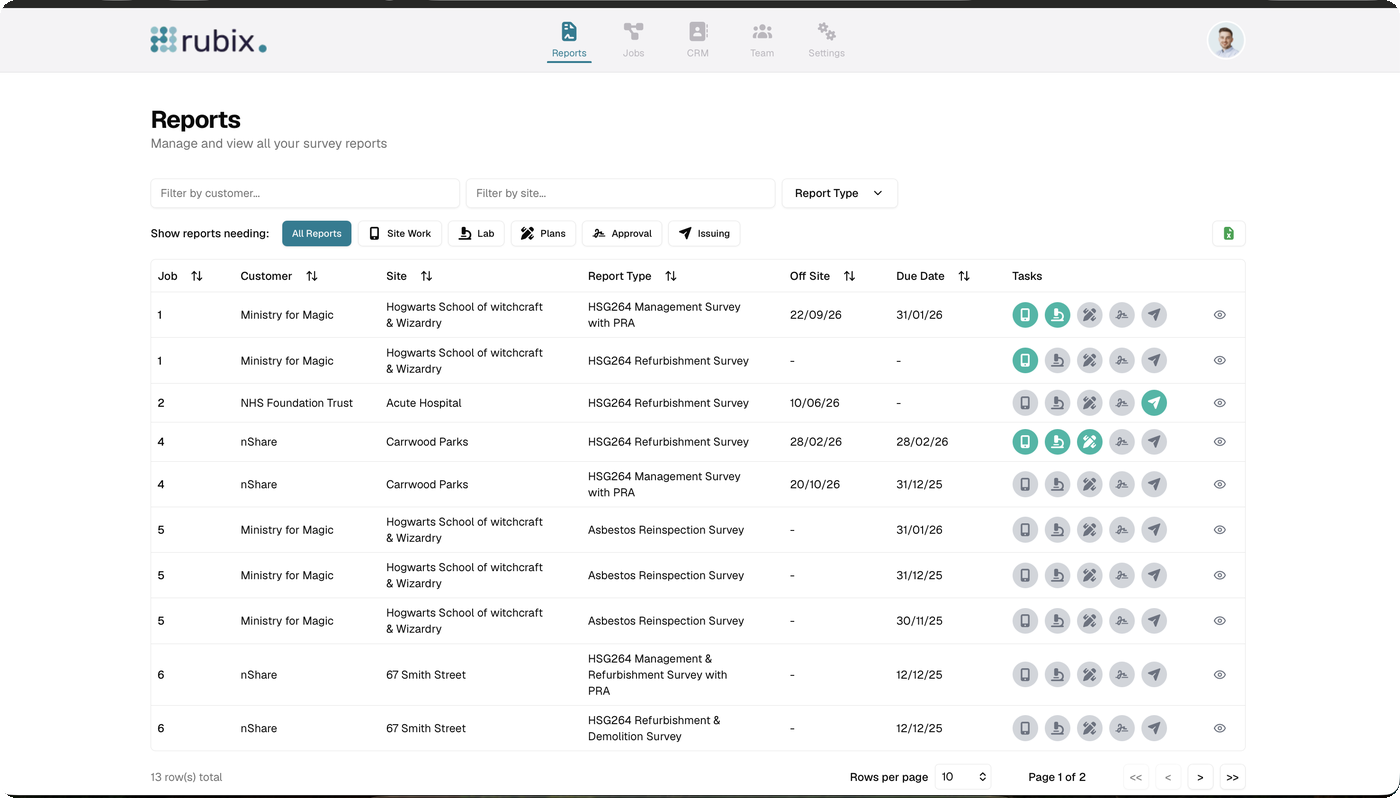This screenshot has width=1400, height=798.
Task: View the 22/09/26 Management Survey report eye icon
Action: coord(1220,315)
